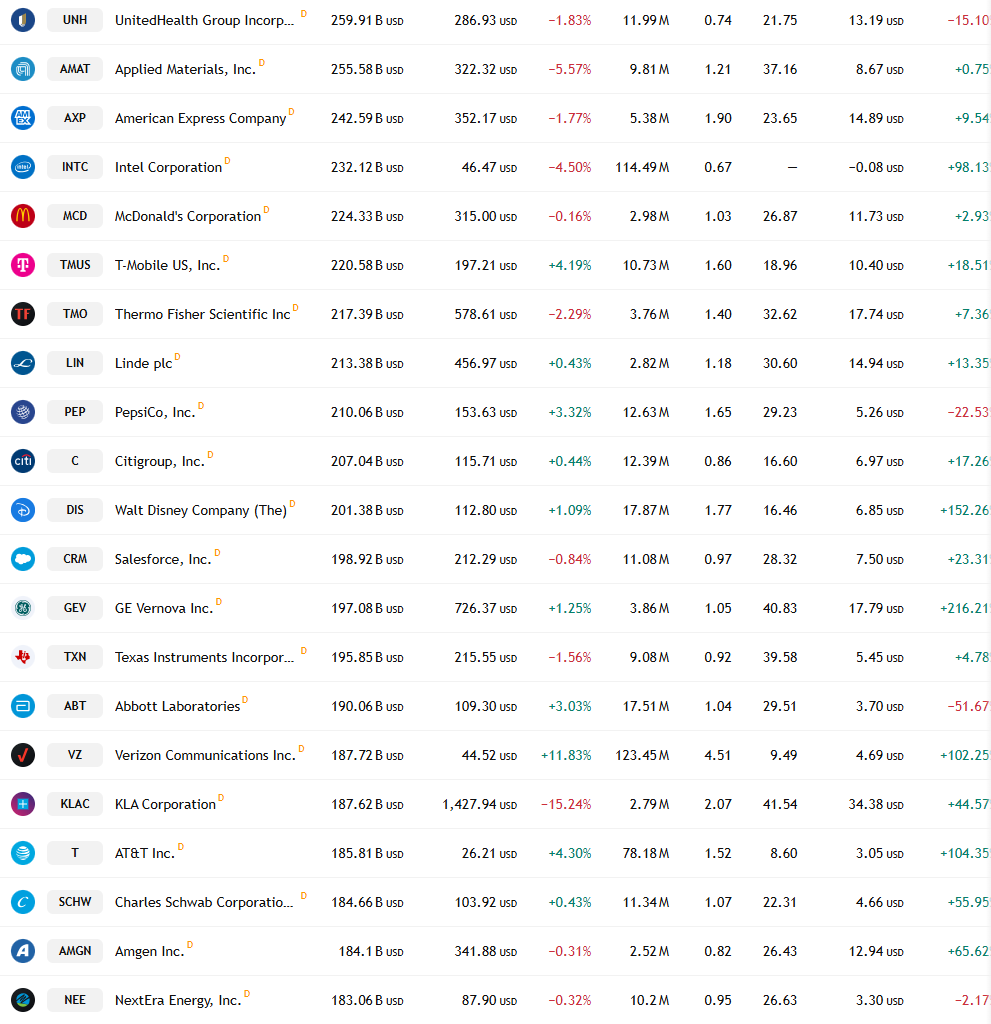991x1024 pixels.
Task: Click the Walt Disney logo icon
Action: click(x=23, y=510)
